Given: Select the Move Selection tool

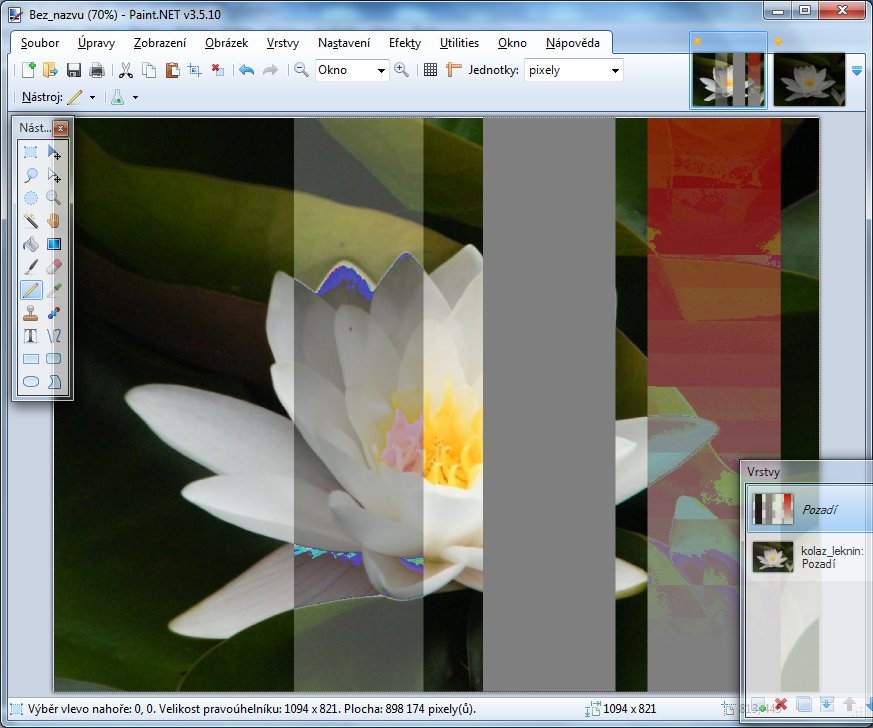Looking at the screenshot, I should click(x=54, y=175).
